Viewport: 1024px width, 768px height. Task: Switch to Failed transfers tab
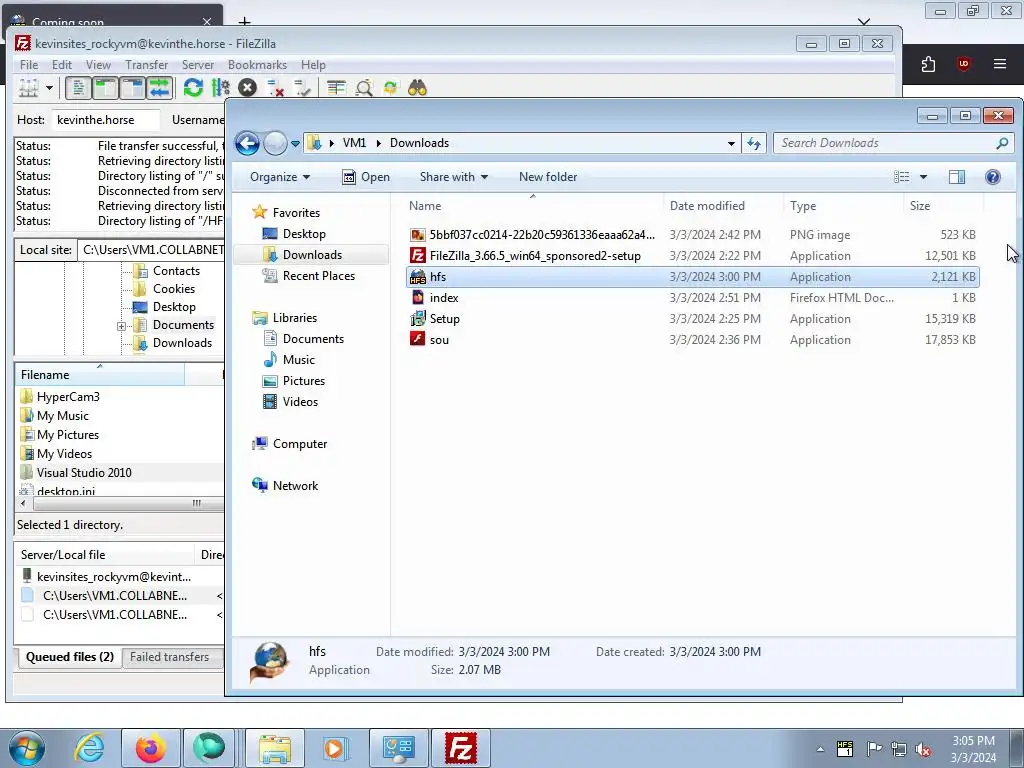pos(169,657)
